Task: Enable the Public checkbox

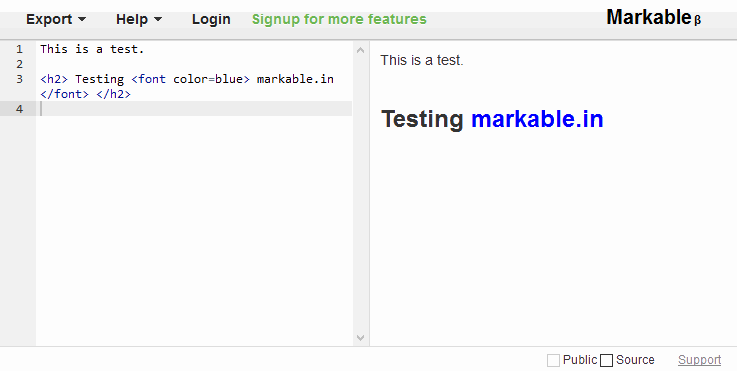Action: tap(553, 360)
